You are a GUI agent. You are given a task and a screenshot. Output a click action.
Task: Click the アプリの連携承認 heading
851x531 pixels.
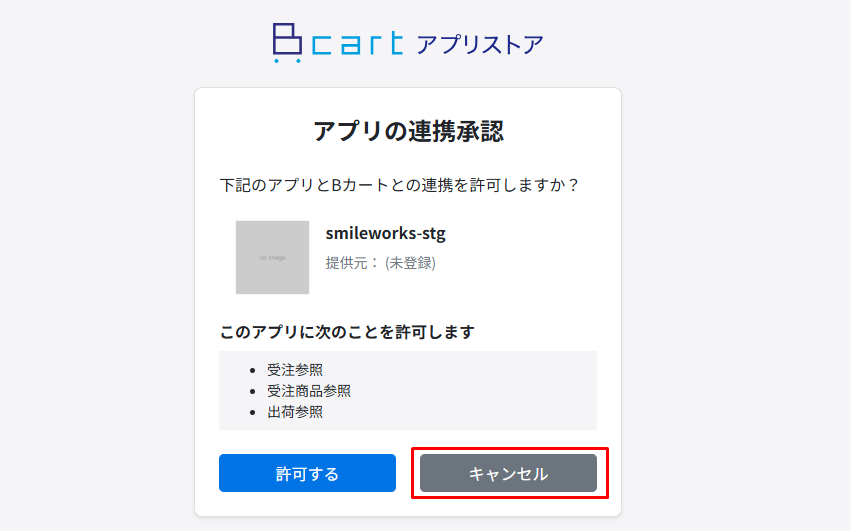click(x=408, y=131)
